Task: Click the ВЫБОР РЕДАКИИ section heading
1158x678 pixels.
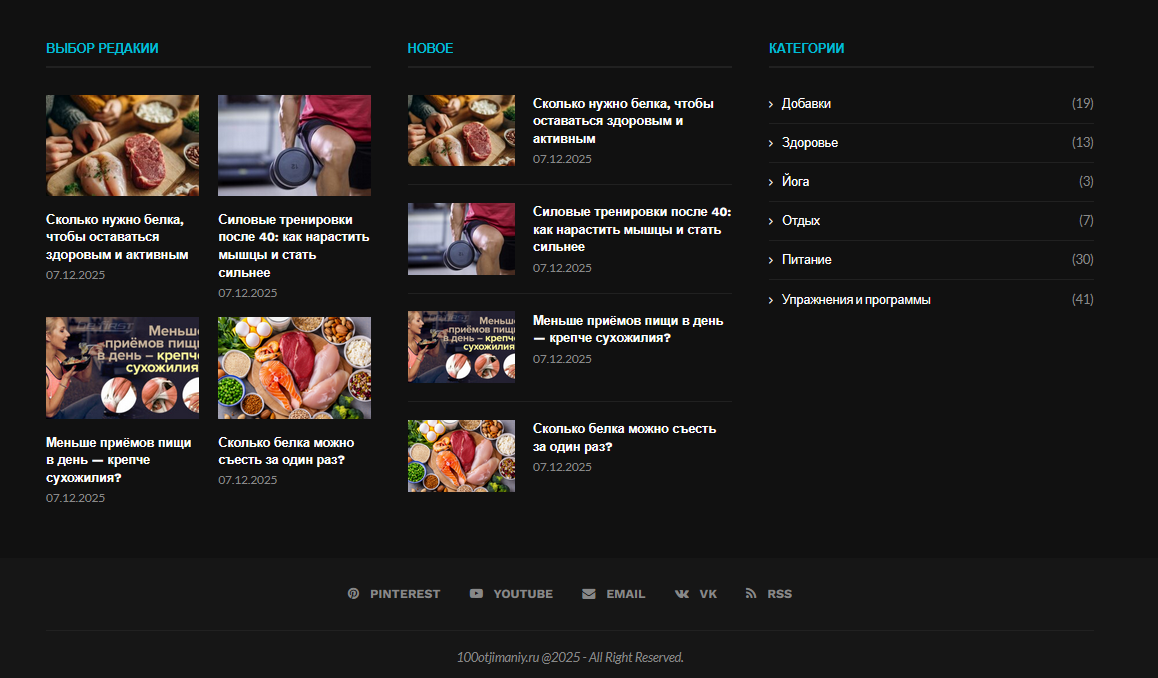Action: (102, 48)
